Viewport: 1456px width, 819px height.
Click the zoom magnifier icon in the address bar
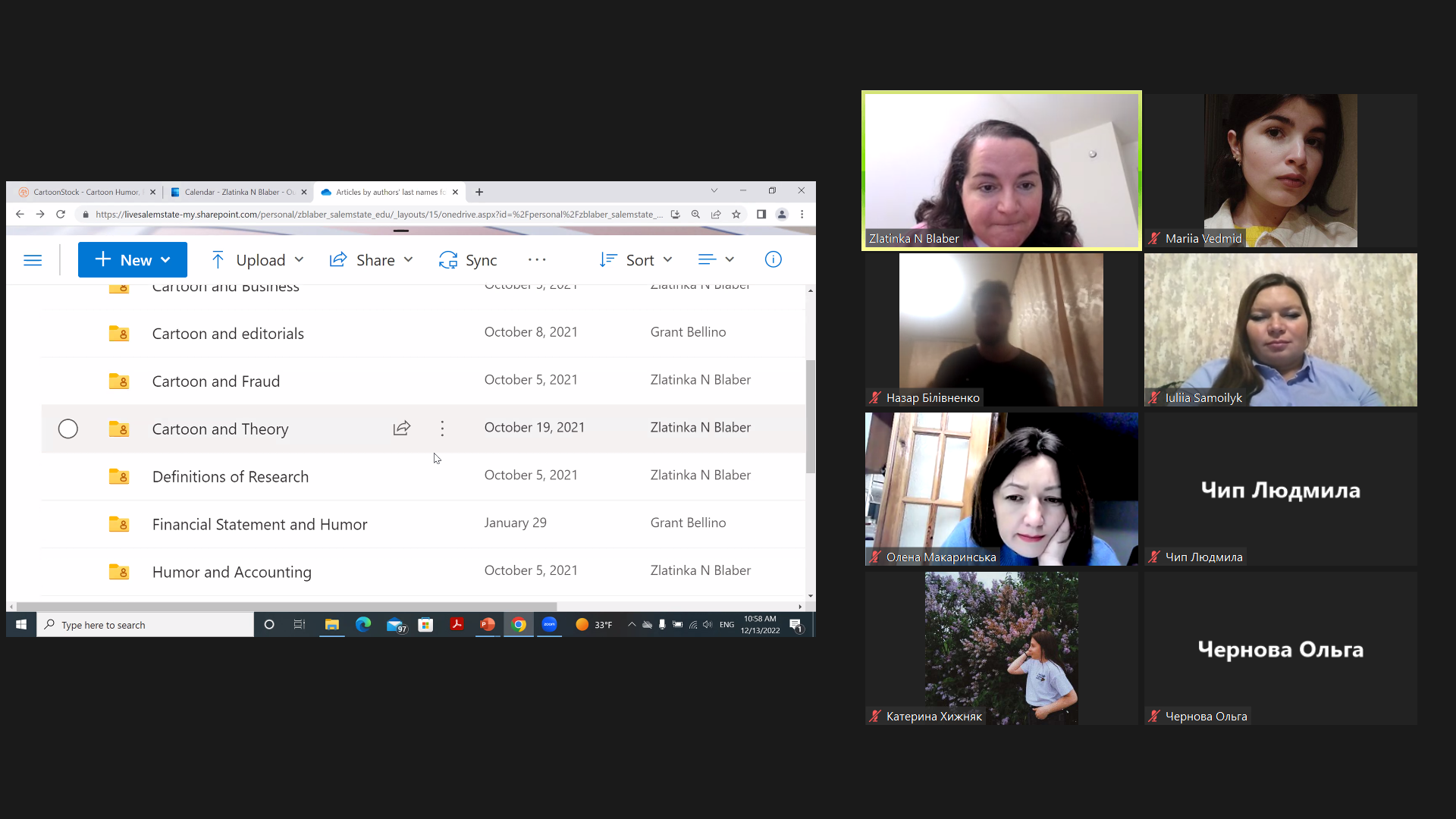pos(695,215)
